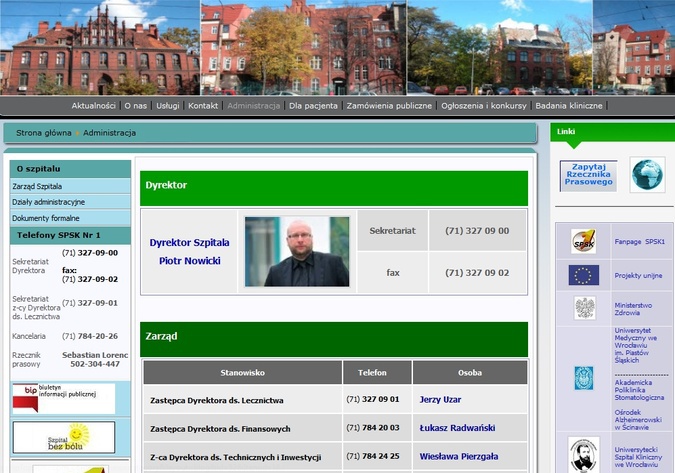
Task: Click the Osoba column header
Action: [470, 373]
